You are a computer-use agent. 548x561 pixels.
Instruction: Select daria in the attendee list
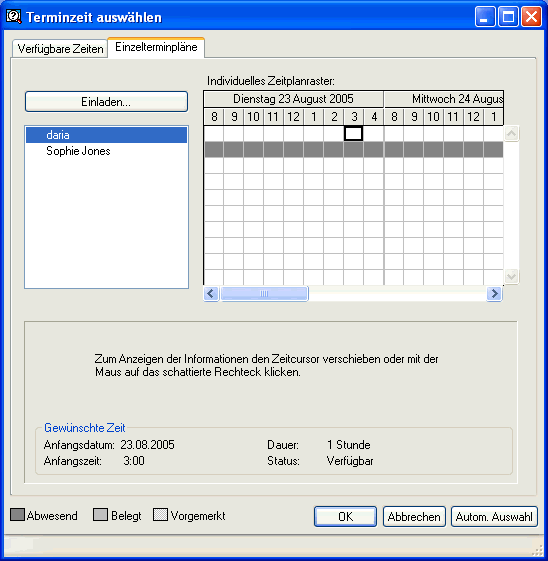(106, 135)
